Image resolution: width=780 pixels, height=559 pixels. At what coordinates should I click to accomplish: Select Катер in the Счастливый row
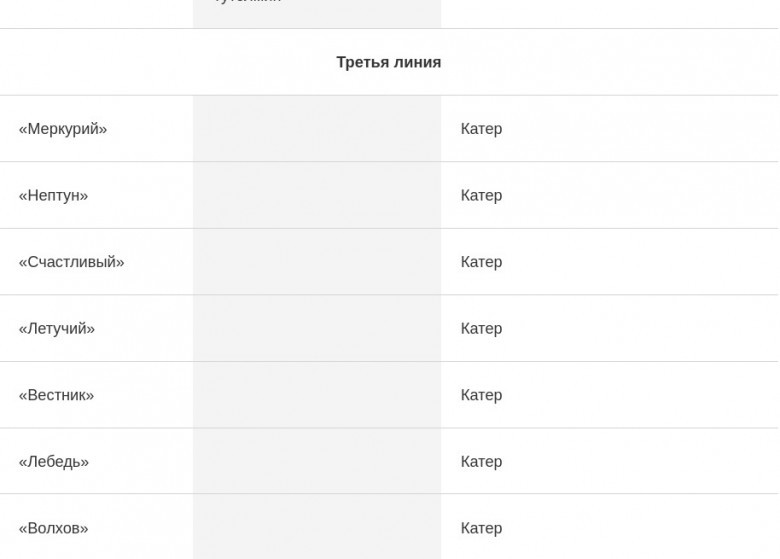pos(481,262)
